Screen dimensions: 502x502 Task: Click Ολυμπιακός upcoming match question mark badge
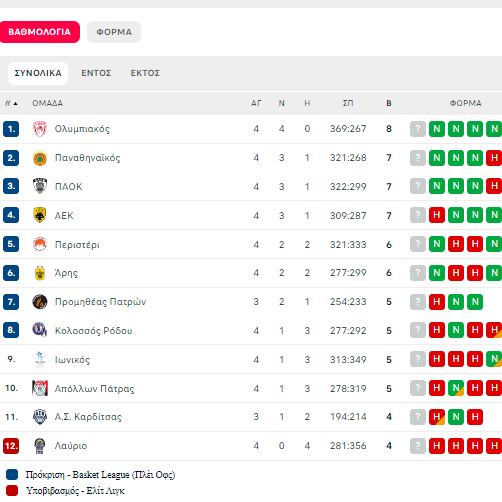pyautogui.click(x=418, y=129)
